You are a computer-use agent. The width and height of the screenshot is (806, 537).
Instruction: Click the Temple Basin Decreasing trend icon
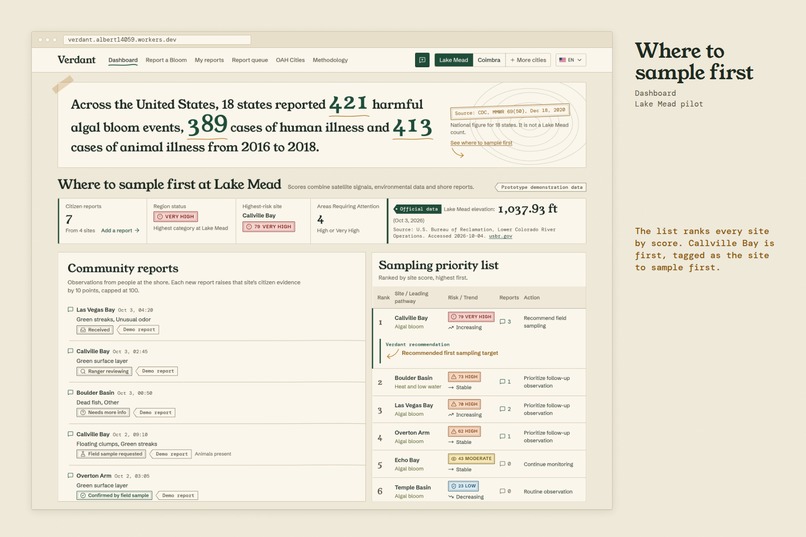[451, 497]
